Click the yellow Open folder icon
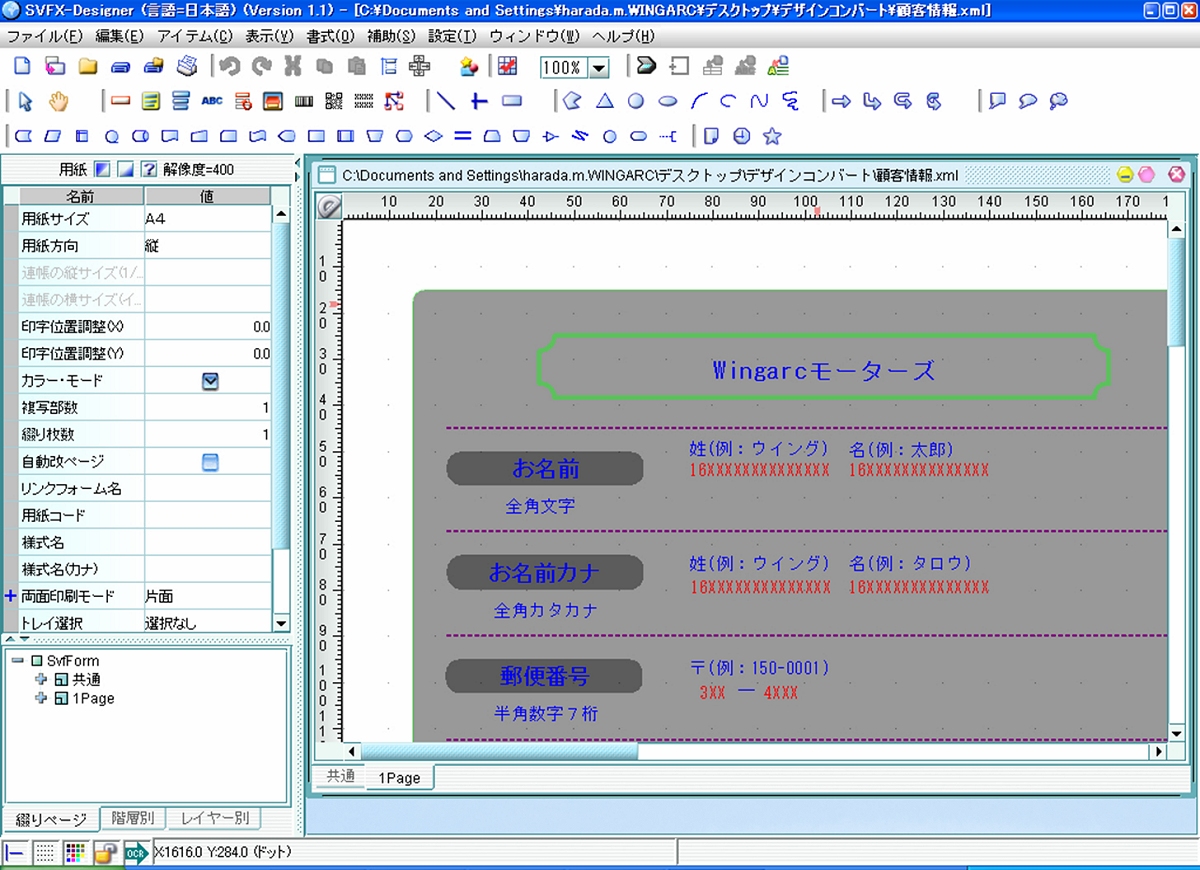 [x=88, y=67]
